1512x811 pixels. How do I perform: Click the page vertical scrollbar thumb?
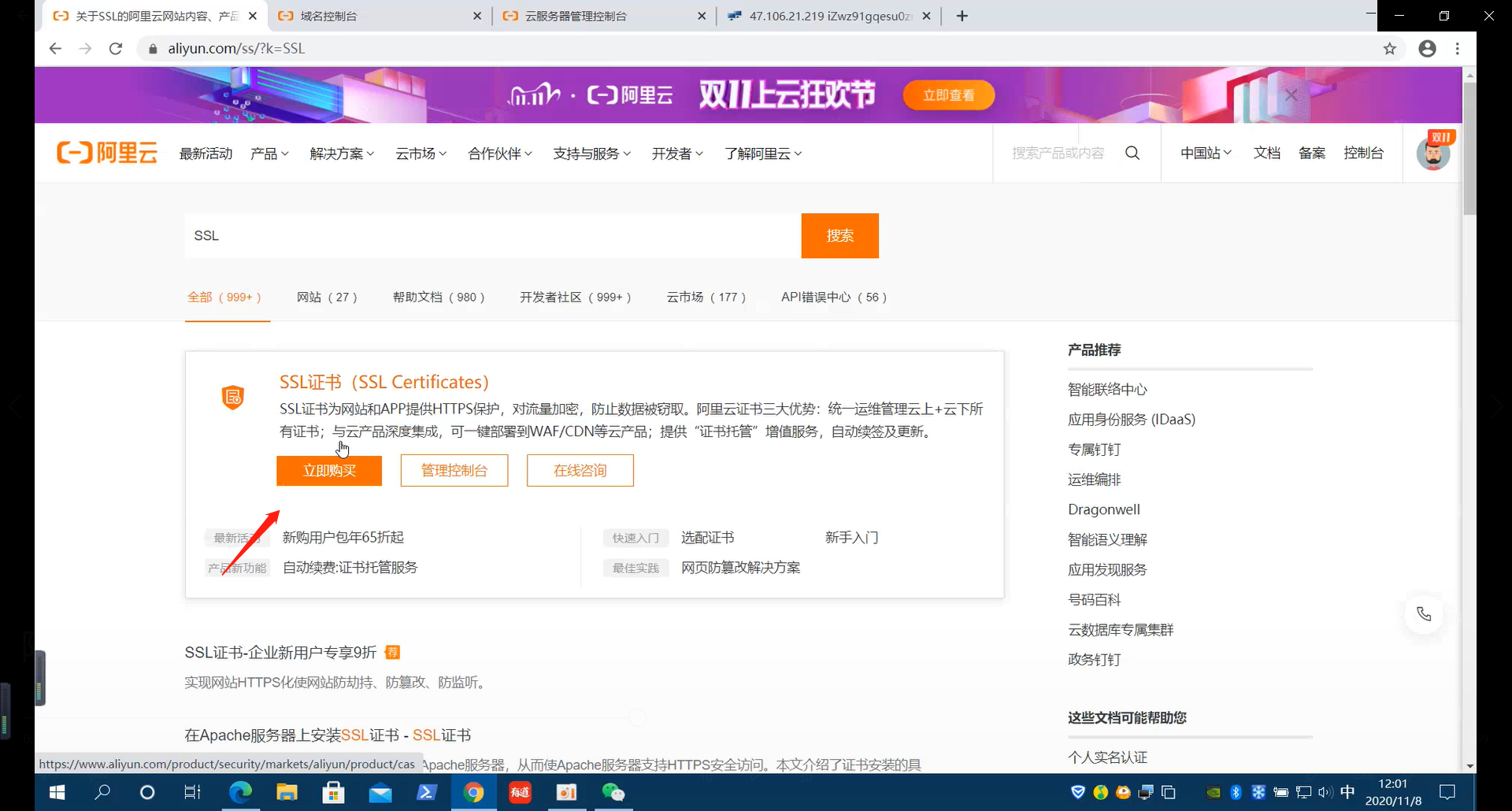click(1469, 148)
